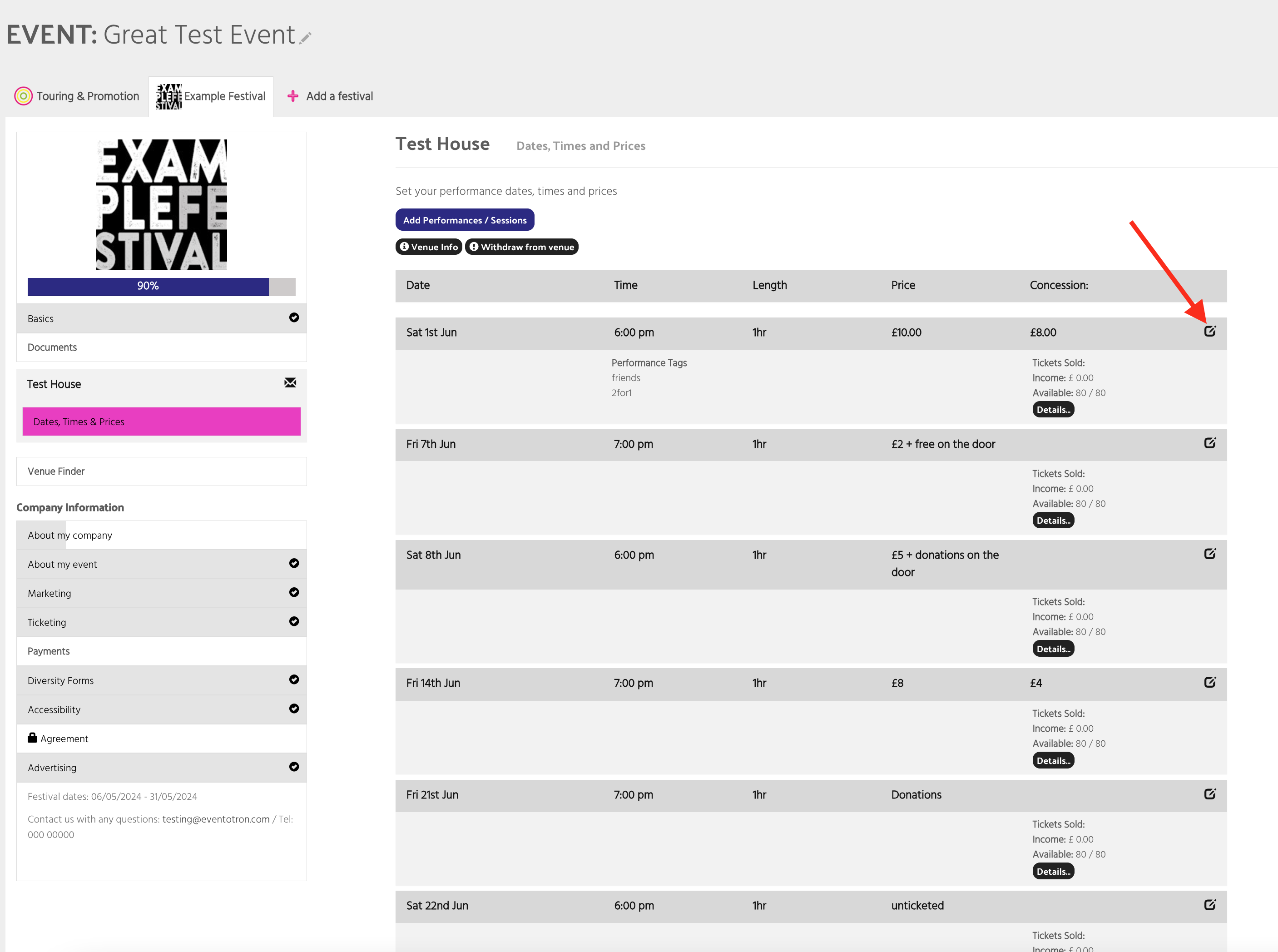This screenshot has height=952, width=1278.
Task: Click edit icon for Fri 21st Jun performance
Action: [1209, 794]
